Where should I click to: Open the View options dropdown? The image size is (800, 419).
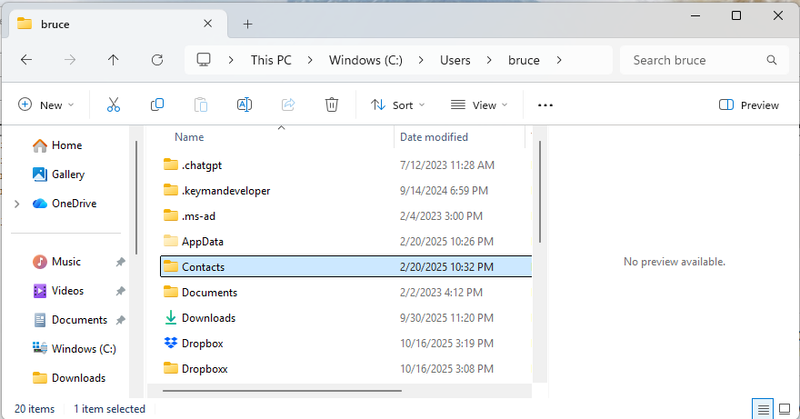tap(479, 105)
